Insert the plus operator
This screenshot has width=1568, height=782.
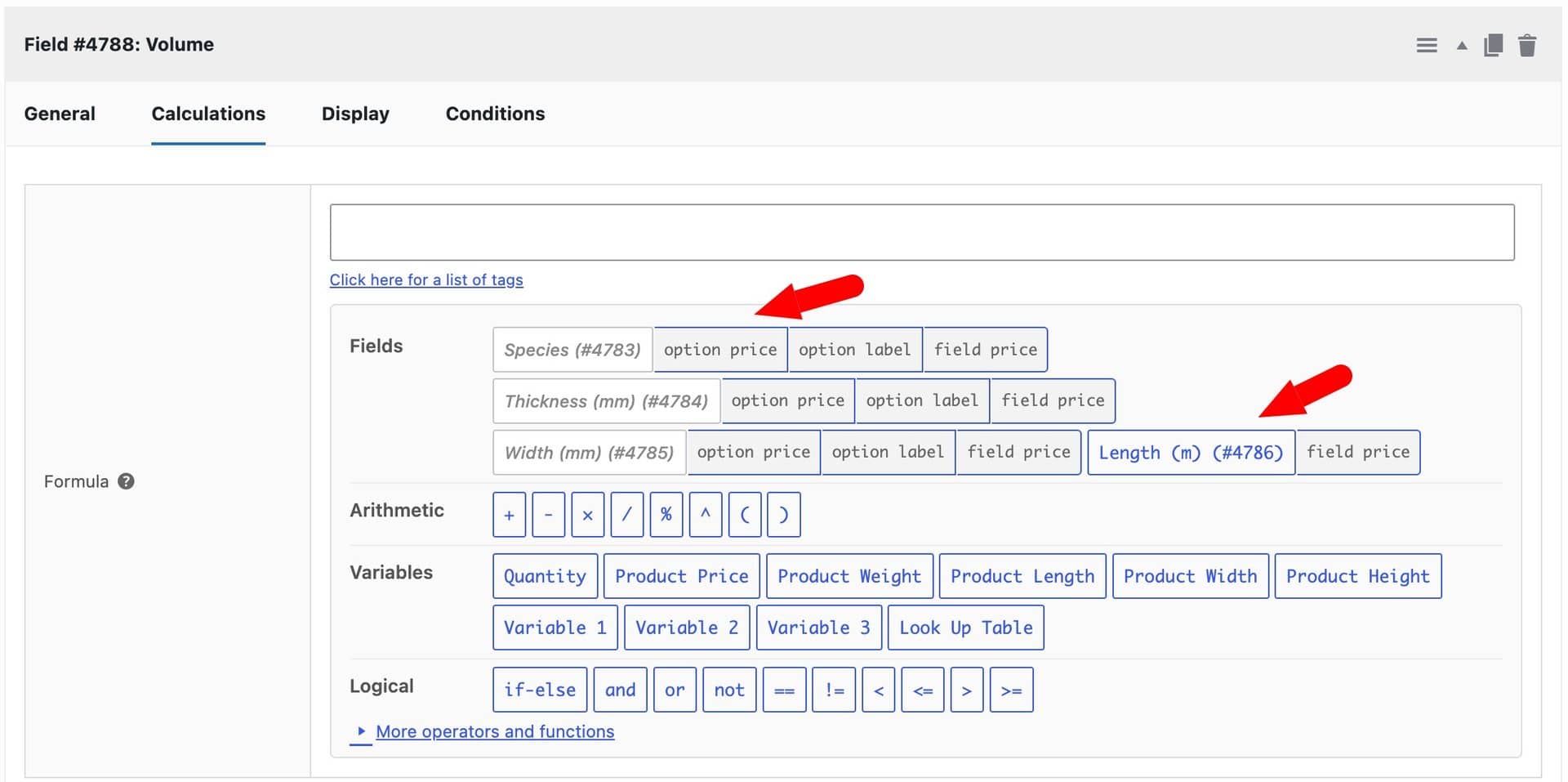510,515
